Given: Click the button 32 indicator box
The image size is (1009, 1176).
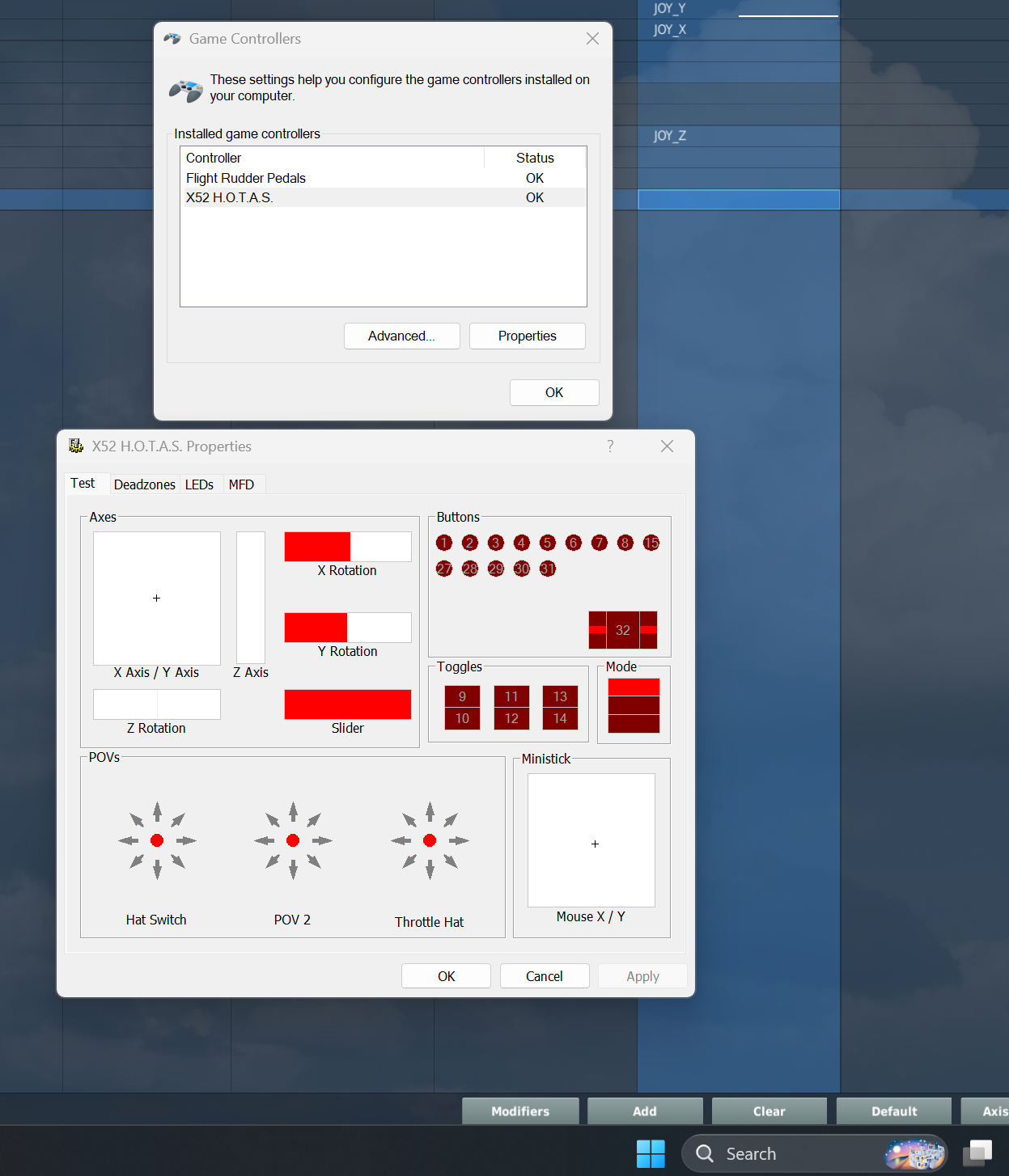Looking at the screenshot, I should [623, 630].
